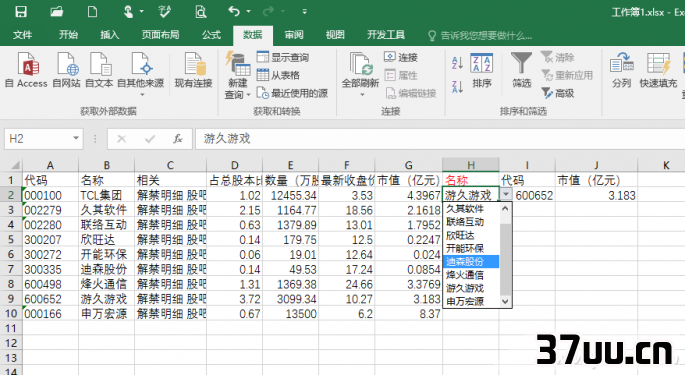This screenshot has width=685, height=375.
Task: Choose 申万宏源 from the dropdown list
Action: coord(471,301)
